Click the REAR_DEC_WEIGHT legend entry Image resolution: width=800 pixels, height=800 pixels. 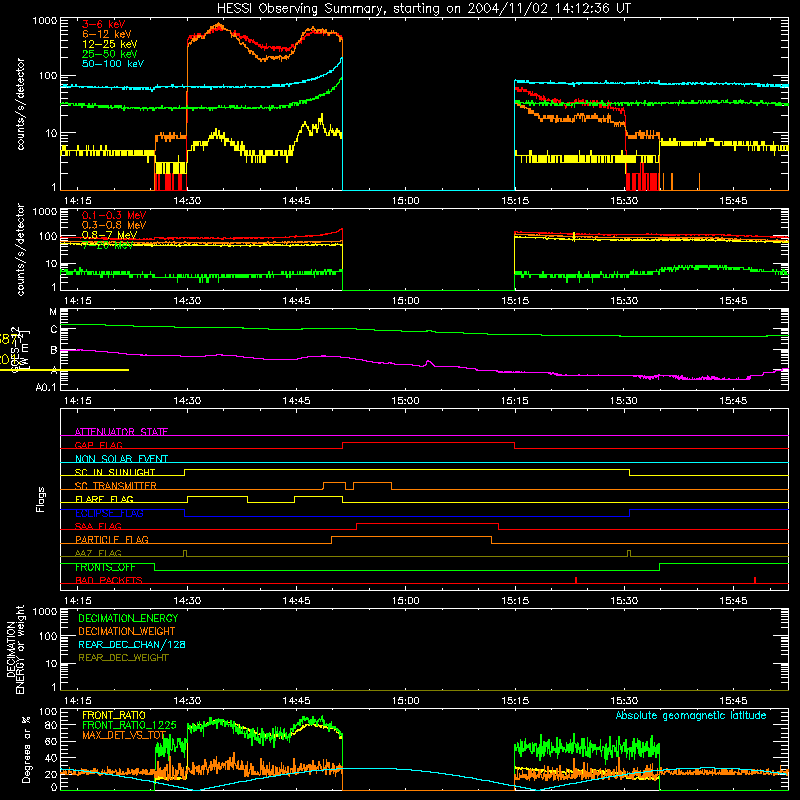point(123,658)
